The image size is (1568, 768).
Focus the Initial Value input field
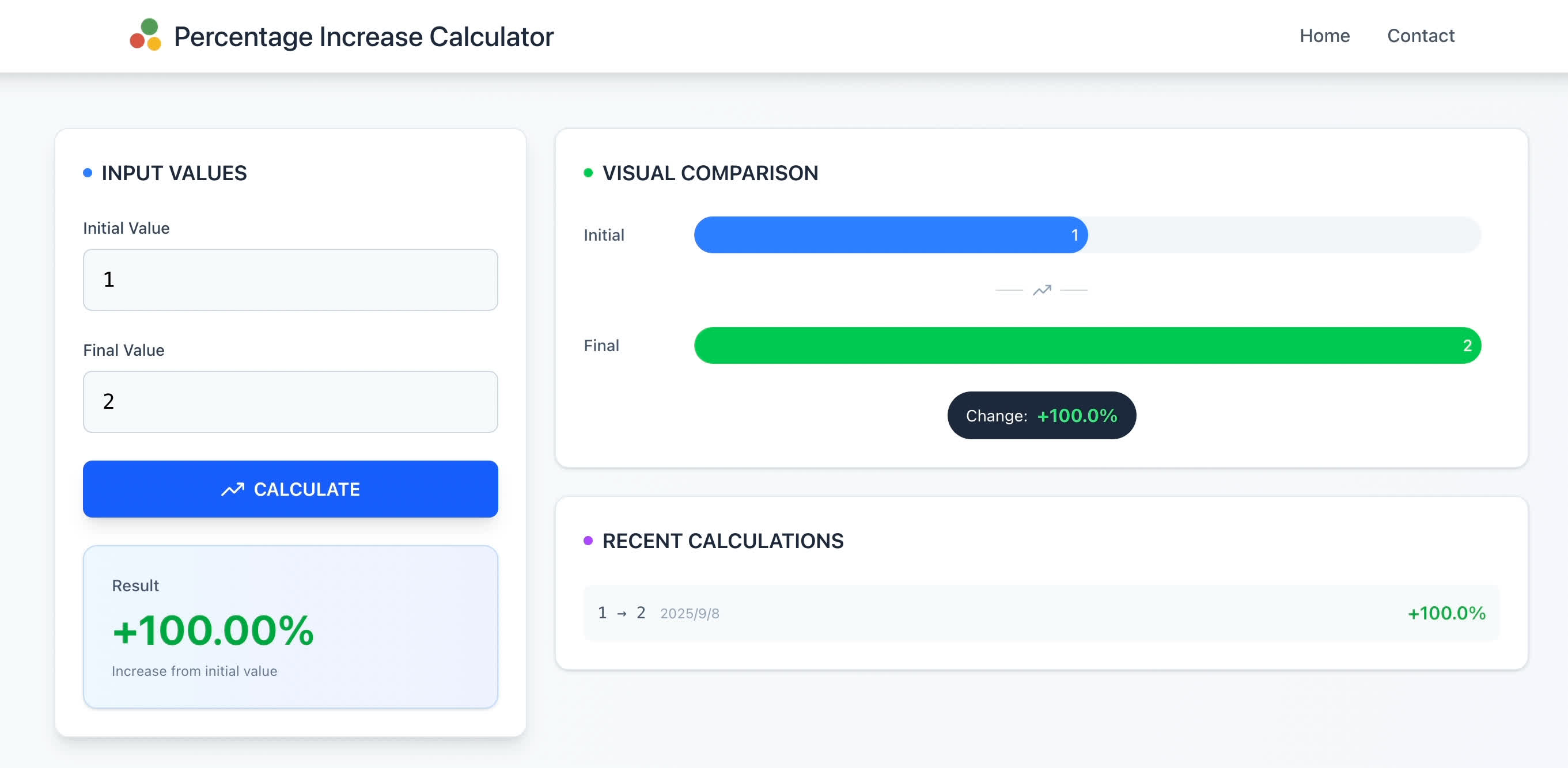coord(290,280)
